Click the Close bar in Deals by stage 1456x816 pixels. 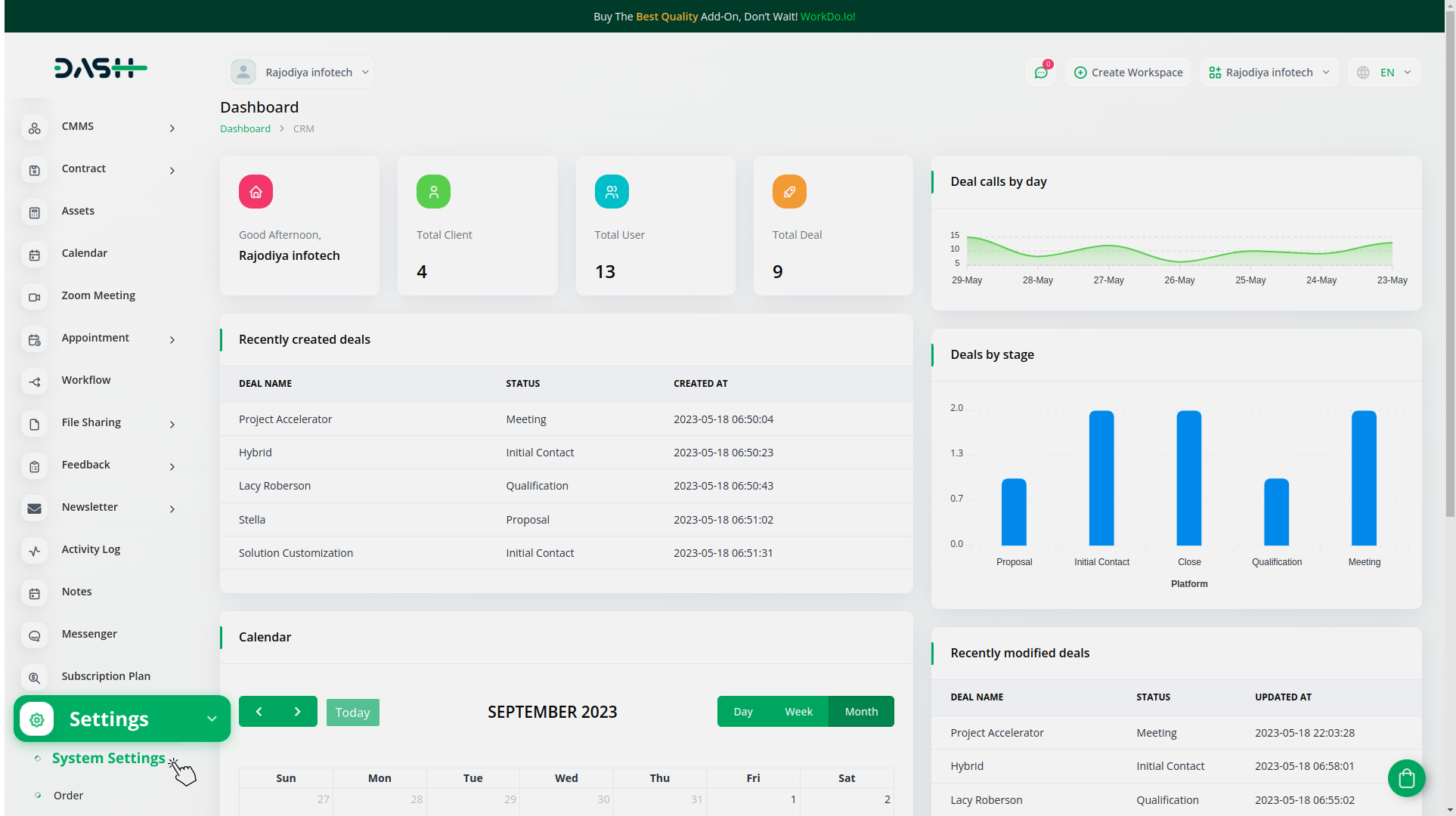(x=1189, y=478)
